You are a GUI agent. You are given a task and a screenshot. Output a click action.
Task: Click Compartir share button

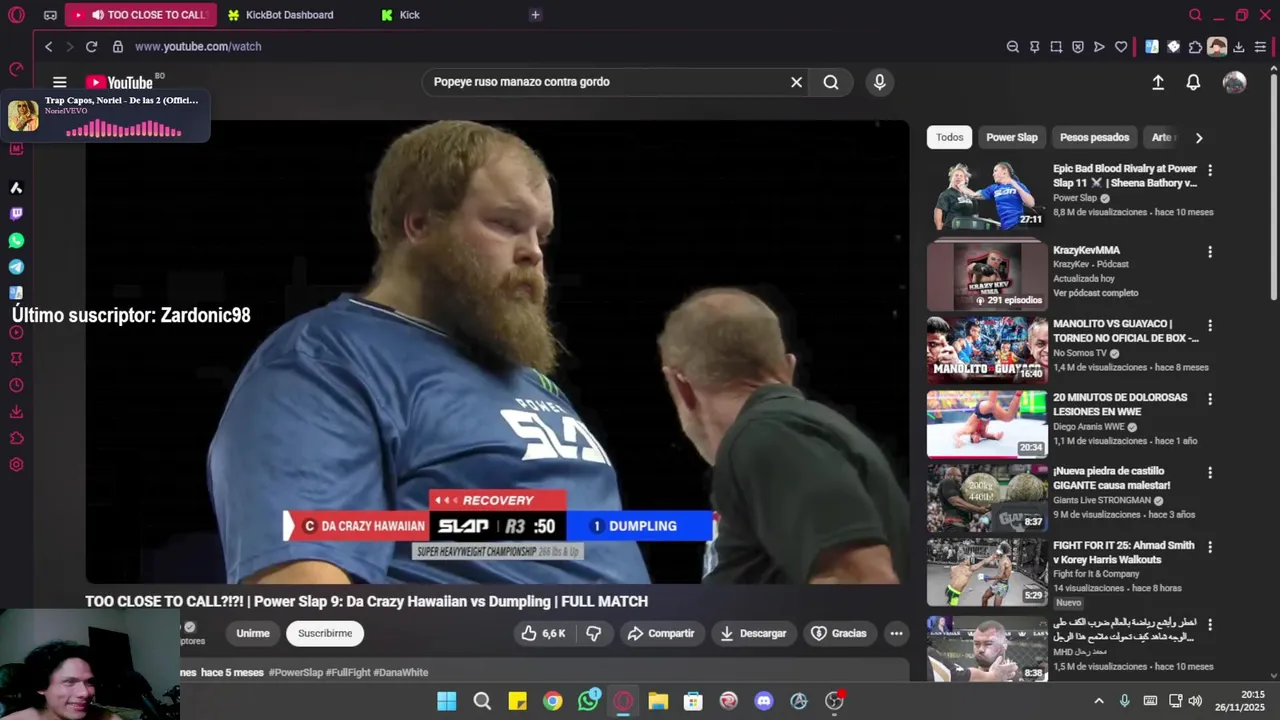(660, 633)
